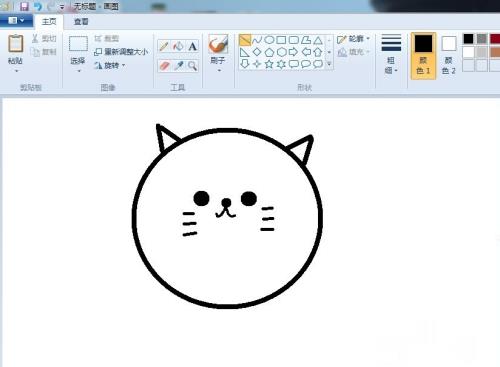The height and width of the screenshot is (367, 500).
Task: Select the Color picker eyedropper tool
Action: pos(178,66)
